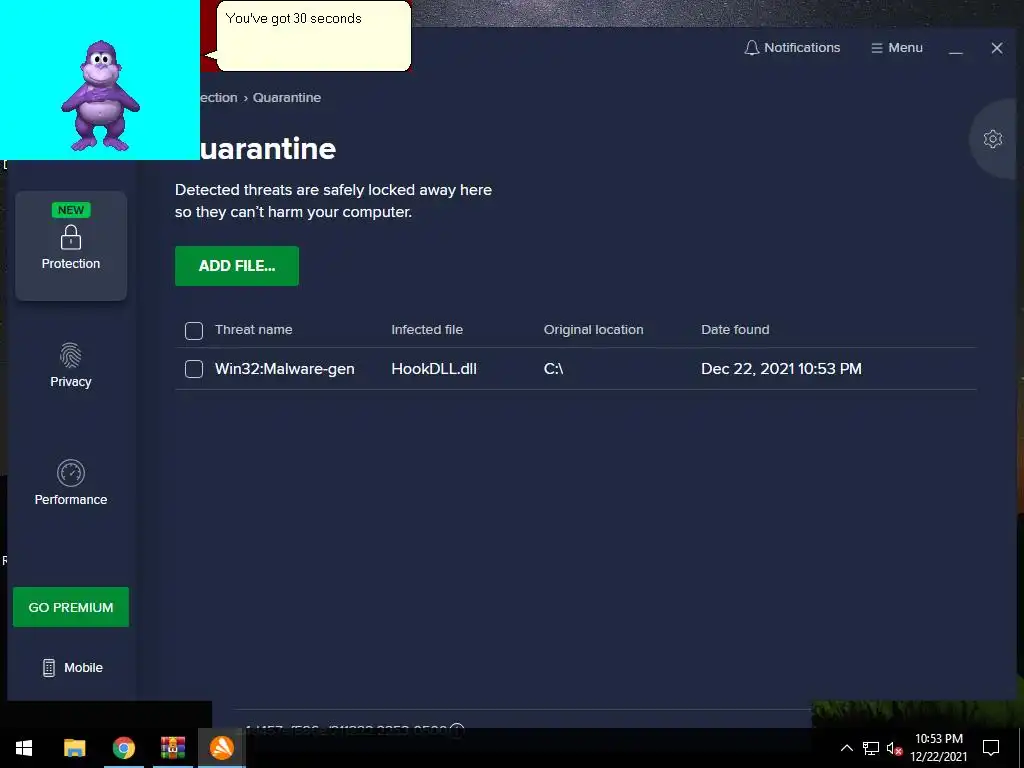Screen dimensions: 1024x768
Task: Open the Protection section in sidebar
Action: click(x=71, y=246)
